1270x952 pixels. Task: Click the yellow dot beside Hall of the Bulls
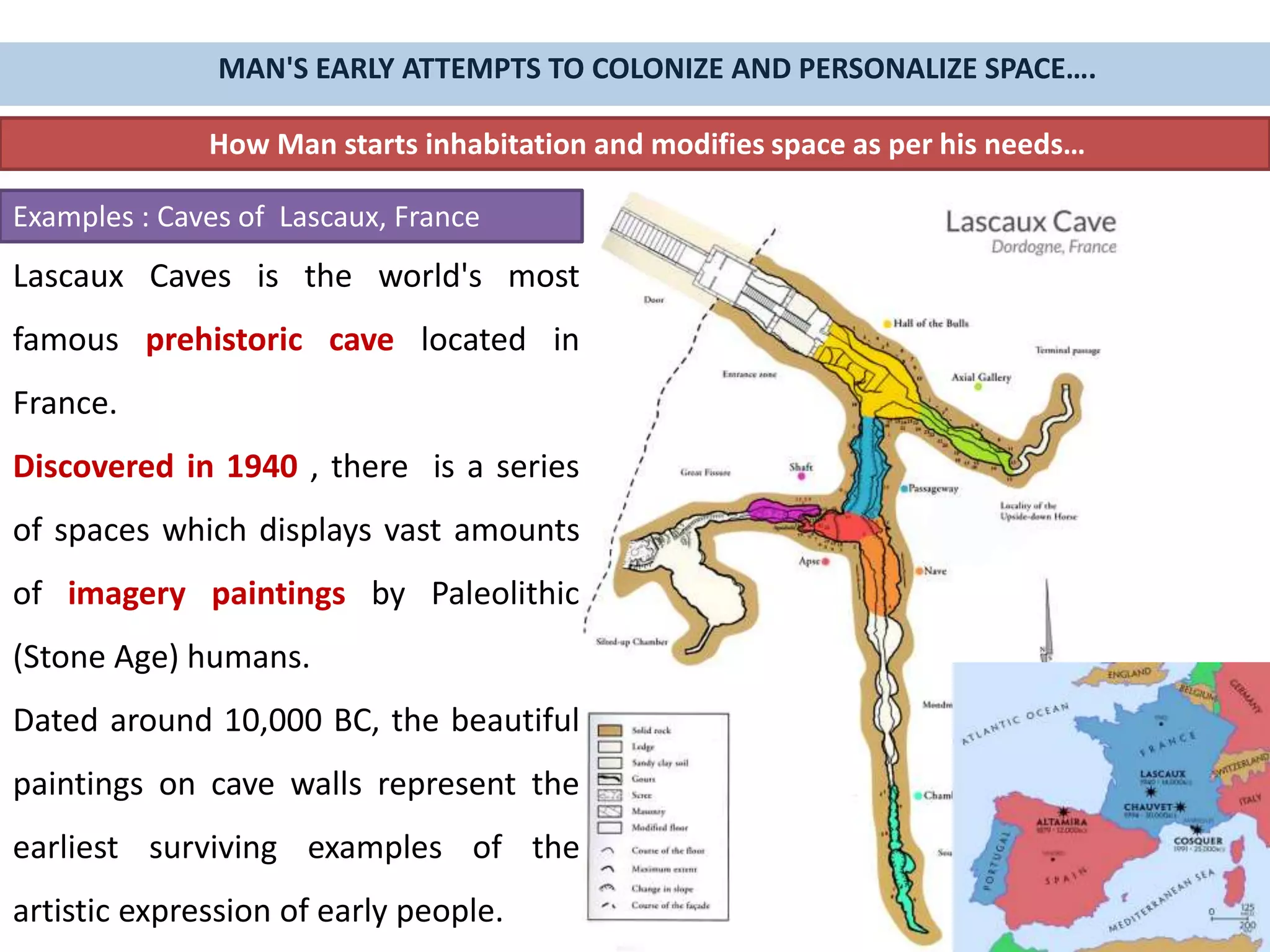click(887, 324)
